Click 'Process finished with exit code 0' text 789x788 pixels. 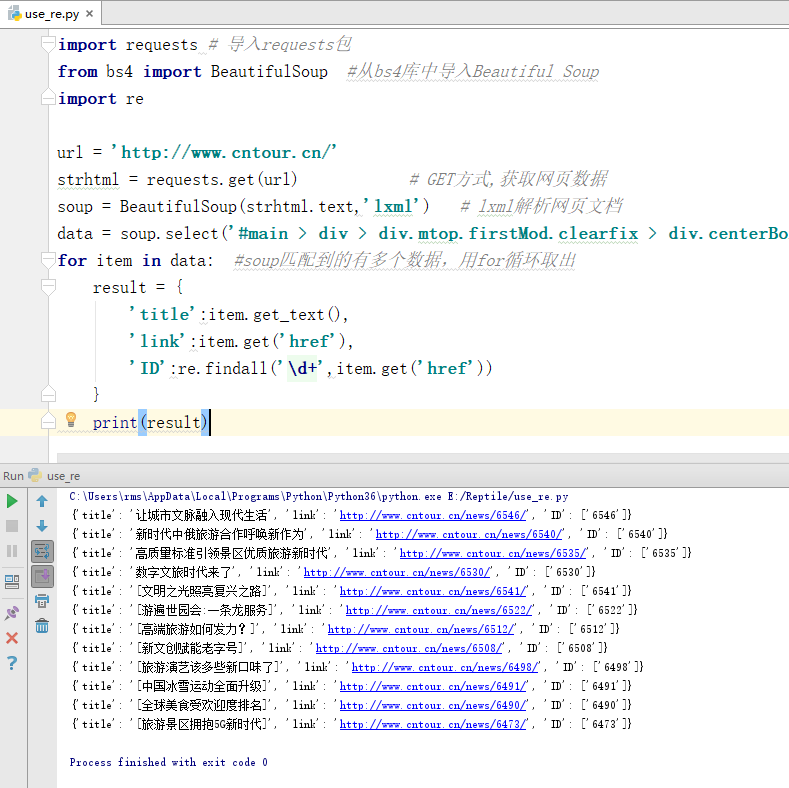pyautogui.click(x=169, y=762)
